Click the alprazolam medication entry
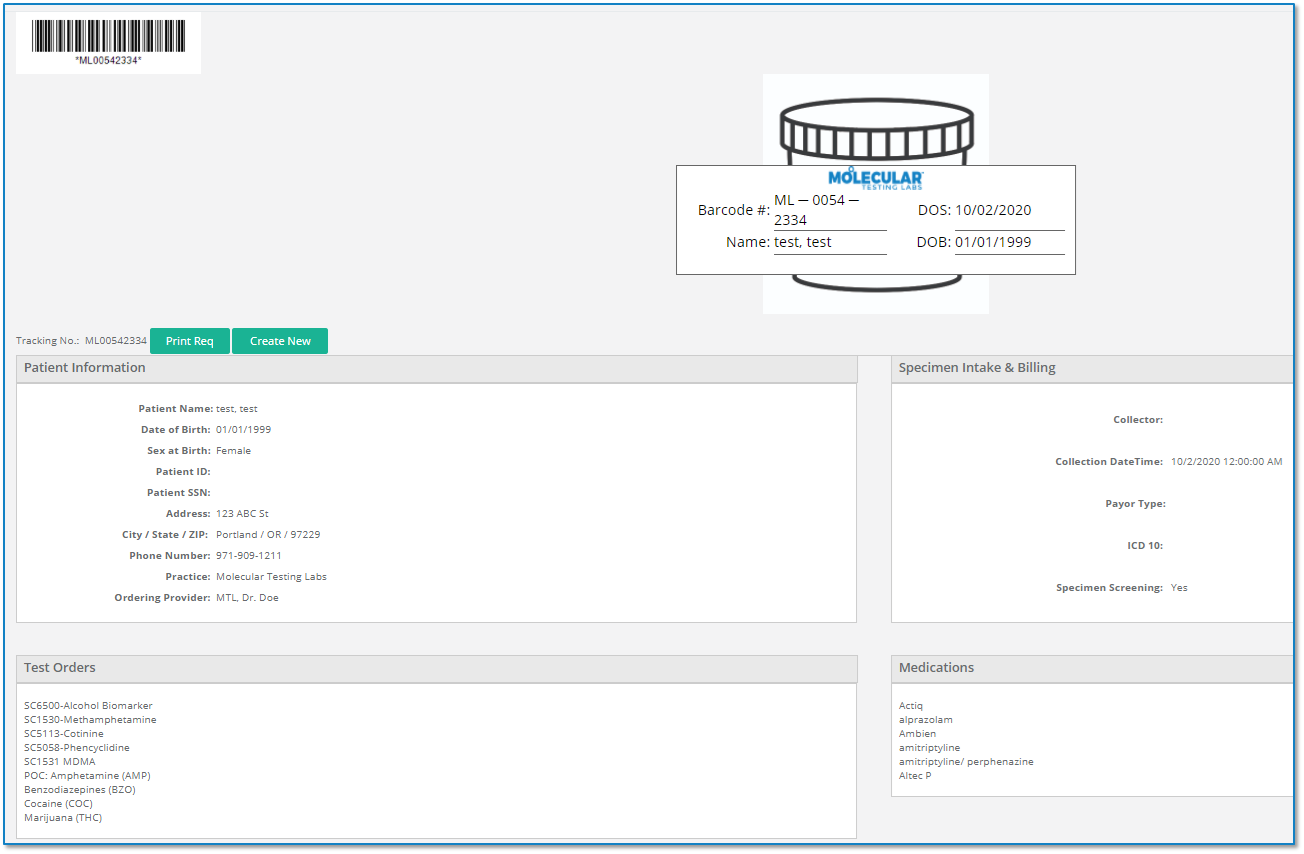This screenshot has height=854, width=1304. point(925,719)
